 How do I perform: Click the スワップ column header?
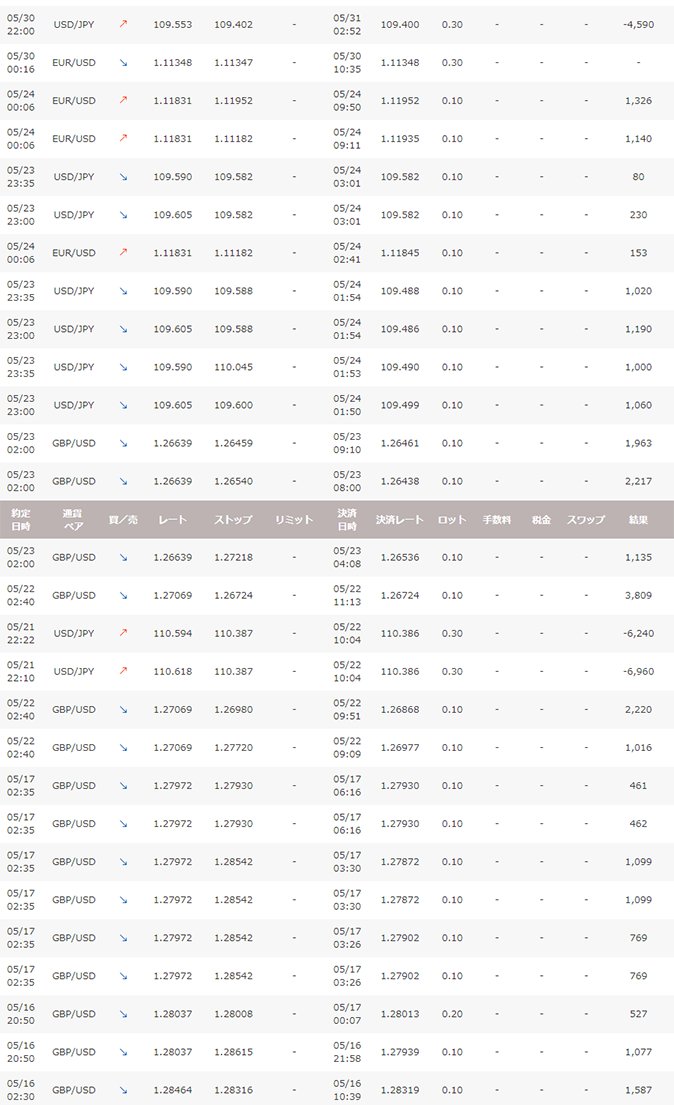[x=586, y=520]
